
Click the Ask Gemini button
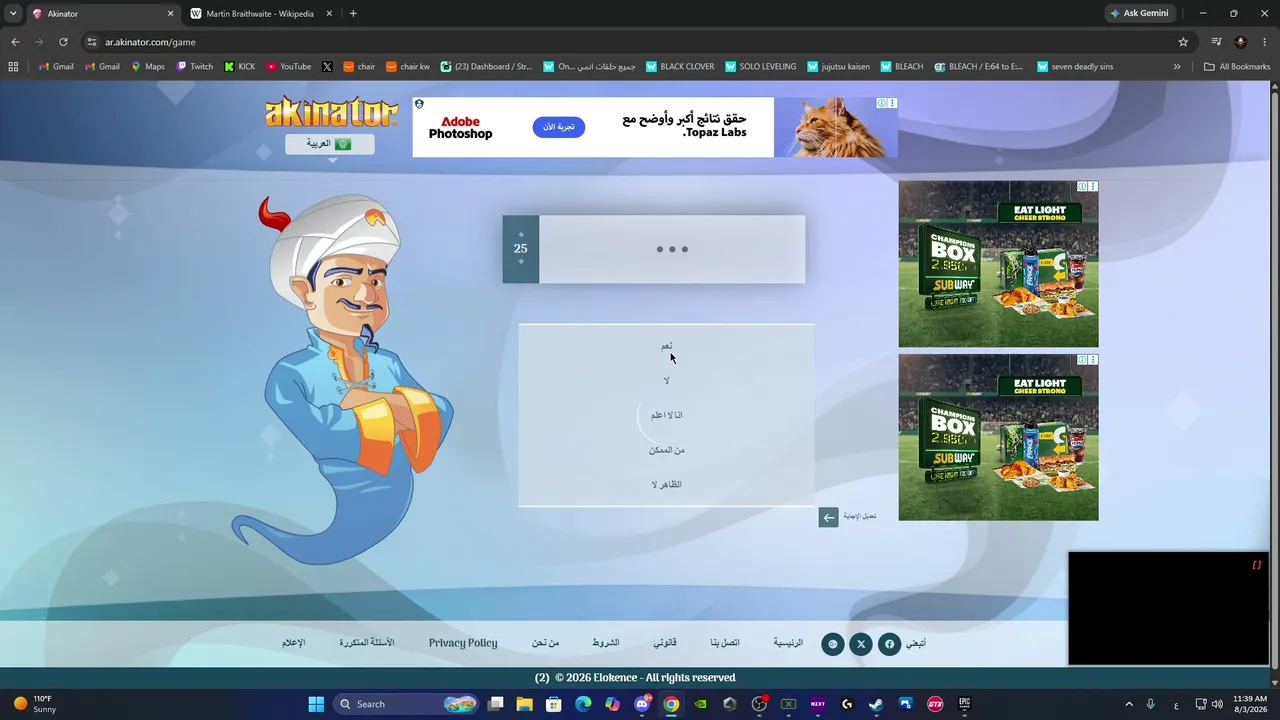[1139, 14]
